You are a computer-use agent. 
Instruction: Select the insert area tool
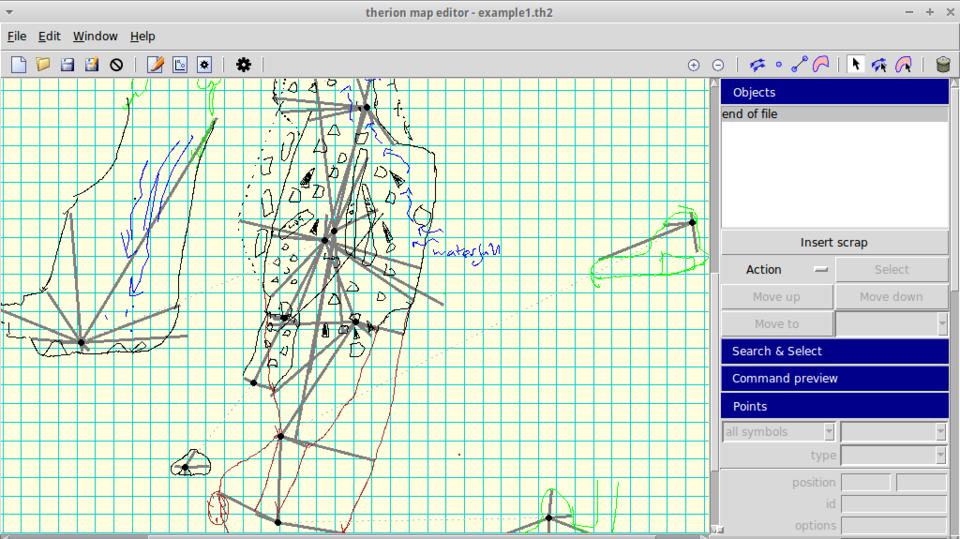click(x=821, y=64)
